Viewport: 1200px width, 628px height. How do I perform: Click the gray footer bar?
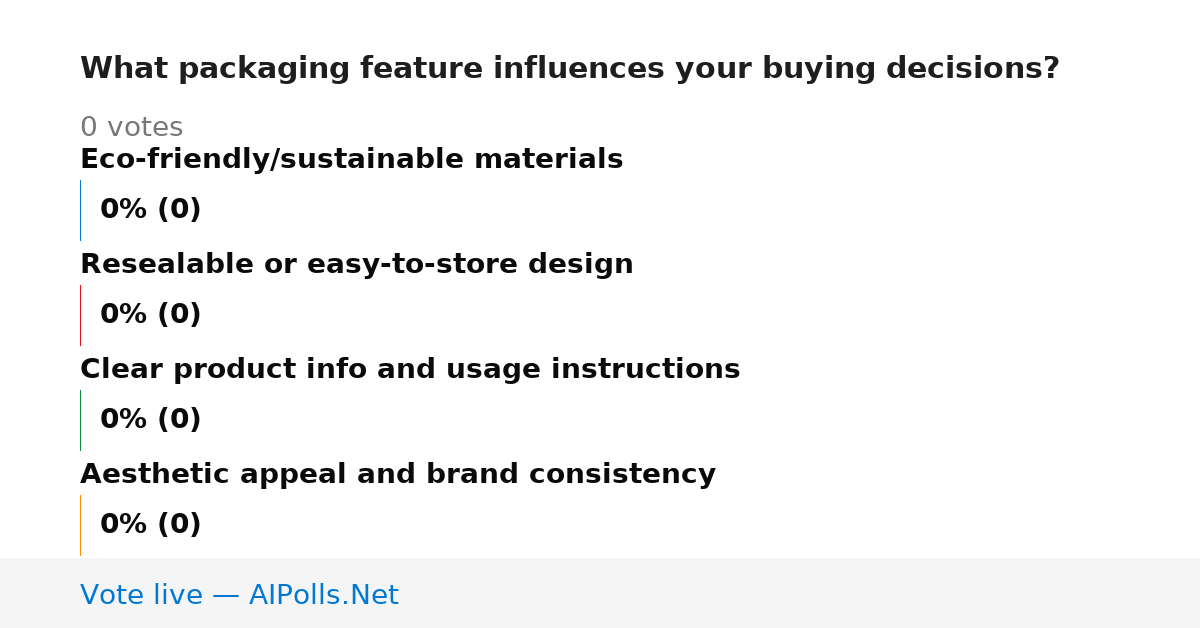600,593
